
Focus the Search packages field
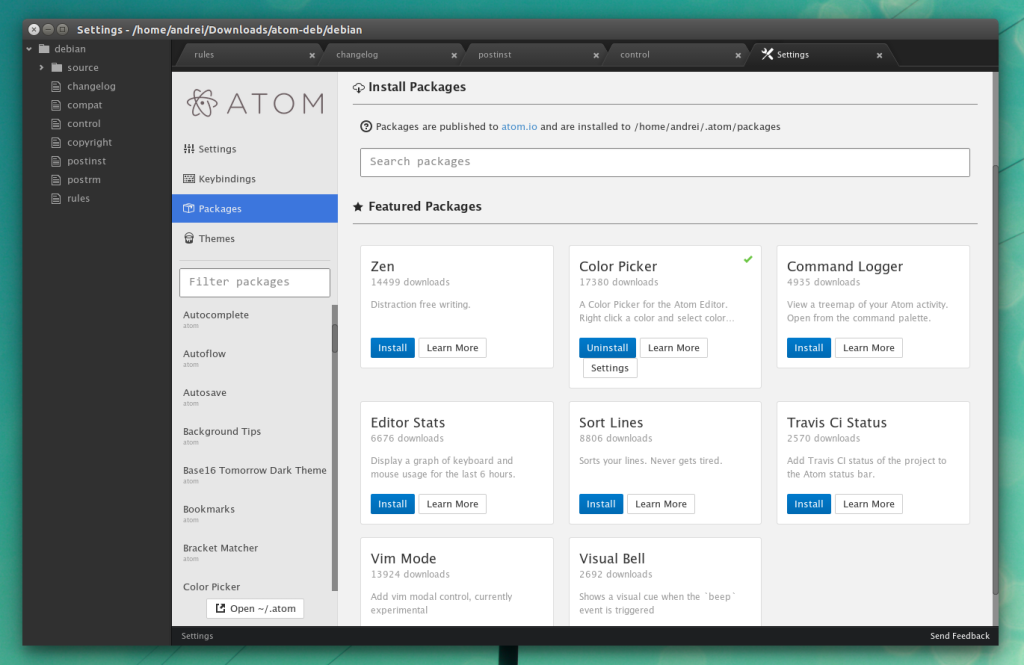click(665, 162)
